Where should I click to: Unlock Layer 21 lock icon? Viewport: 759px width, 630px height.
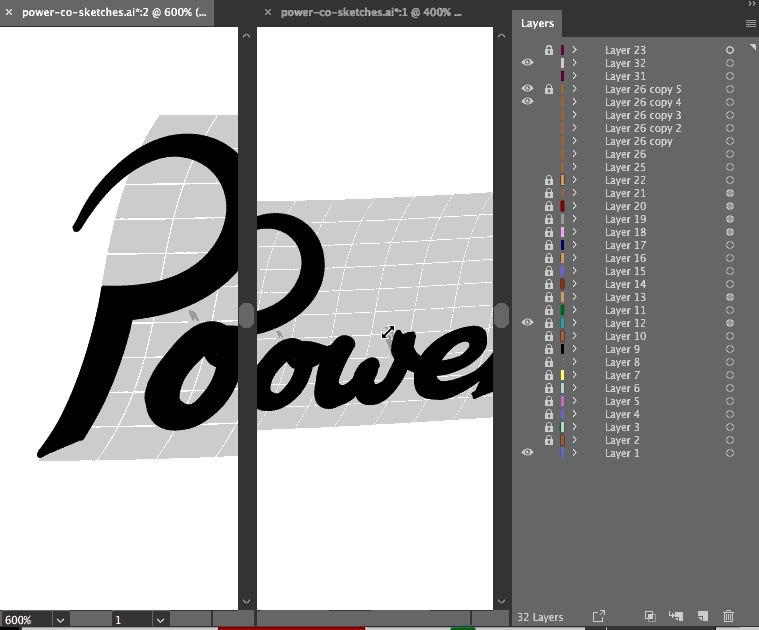(x=548, y=193)
